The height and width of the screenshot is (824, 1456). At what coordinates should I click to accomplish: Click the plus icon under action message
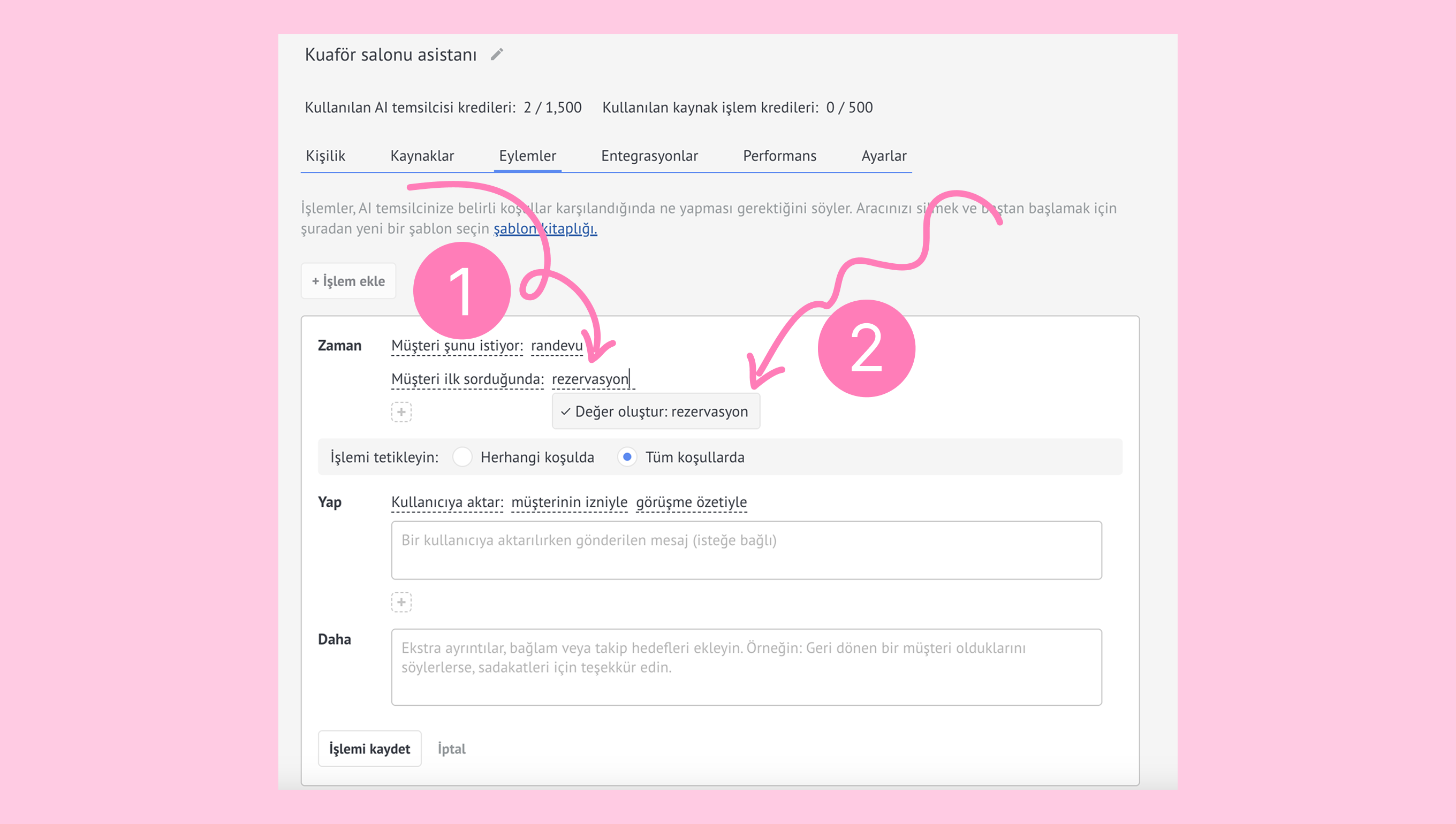401,602
